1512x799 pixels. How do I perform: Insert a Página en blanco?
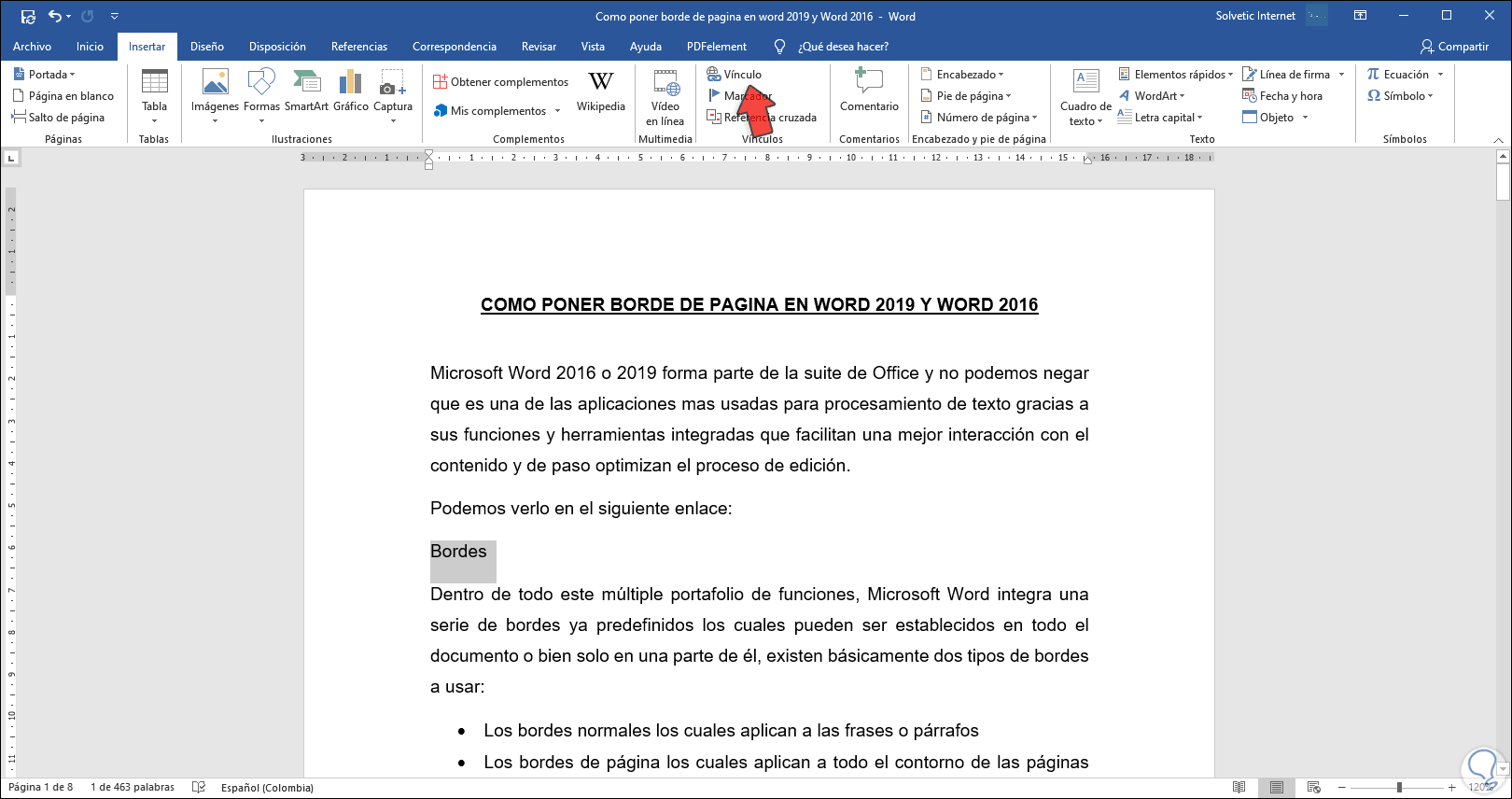[63, 96]
